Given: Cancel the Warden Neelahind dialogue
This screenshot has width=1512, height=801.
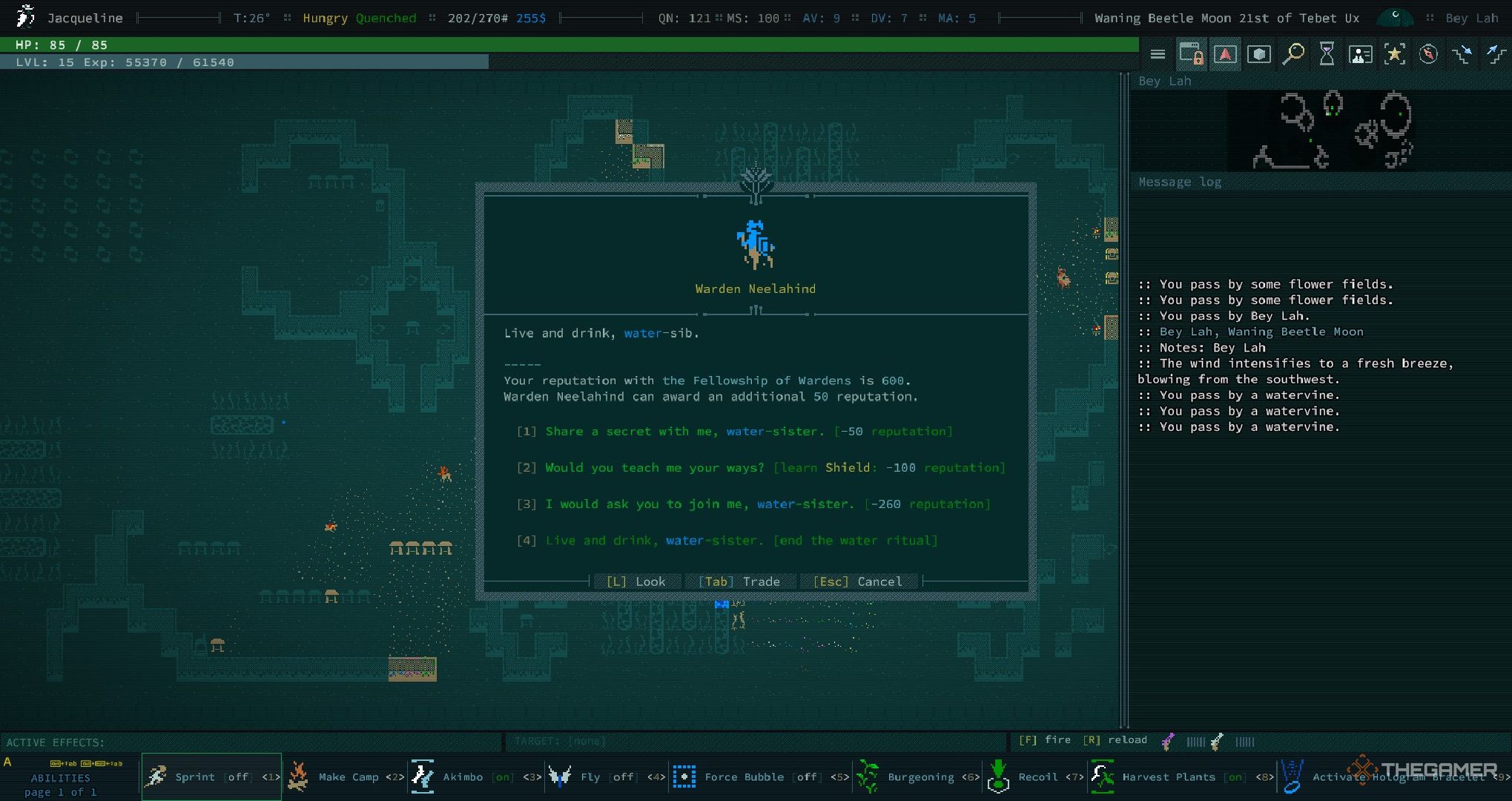Looking at the screenshot, I should pos(857,581).
